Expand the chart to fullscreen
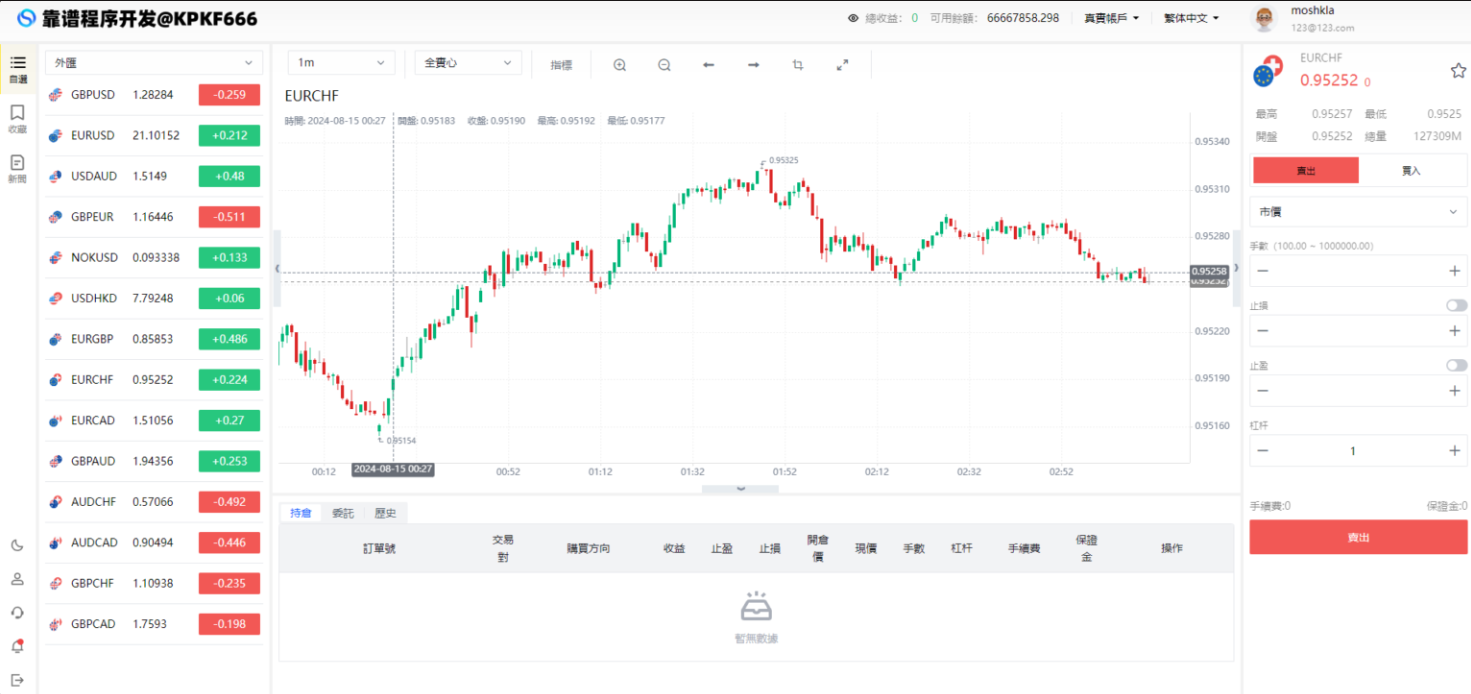Viewport: 1471px width, 694px height. click(842, 65)
